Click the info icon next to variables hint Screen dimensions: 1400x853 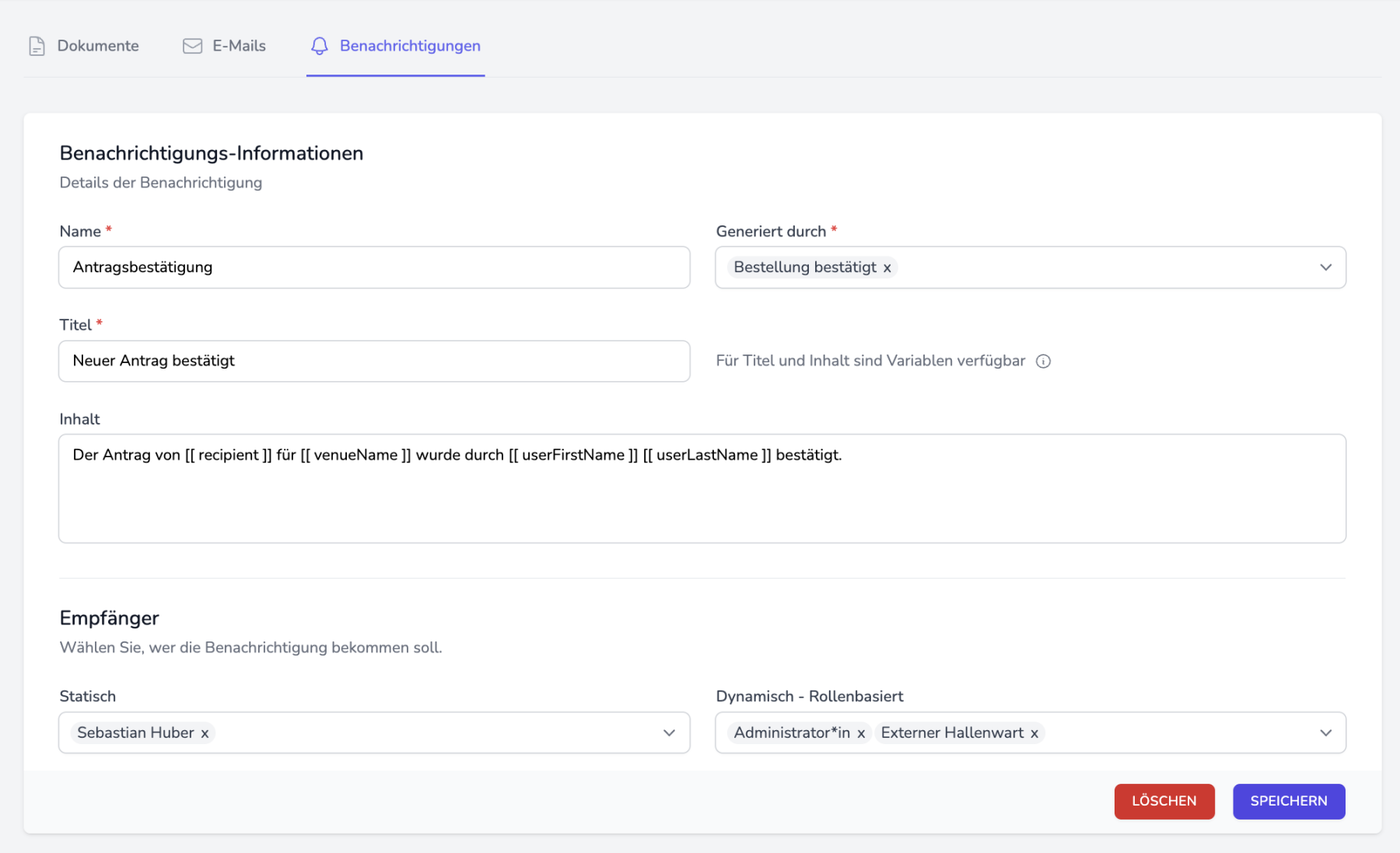(x=1043, y=361)
